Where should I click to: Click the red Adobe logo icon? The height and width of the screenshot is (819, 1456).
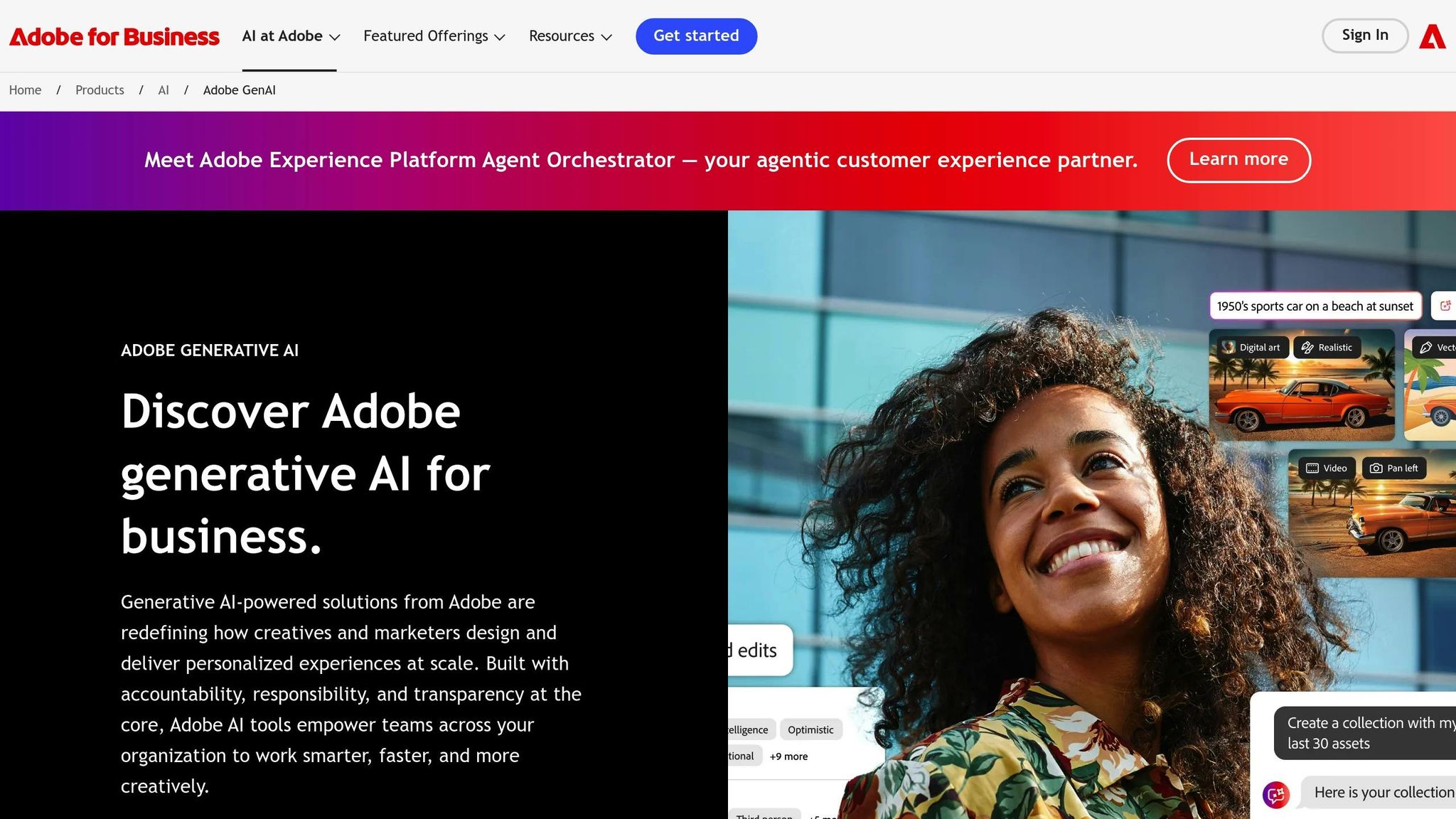click(1432, 36)
